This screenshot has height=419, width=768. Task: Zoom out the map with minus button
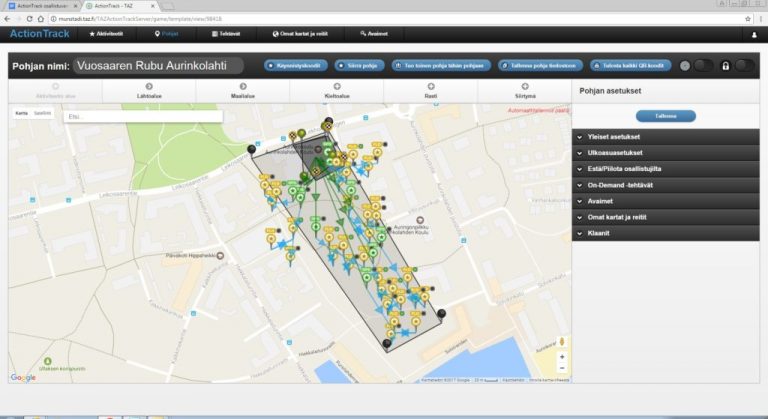pos(562,368)
